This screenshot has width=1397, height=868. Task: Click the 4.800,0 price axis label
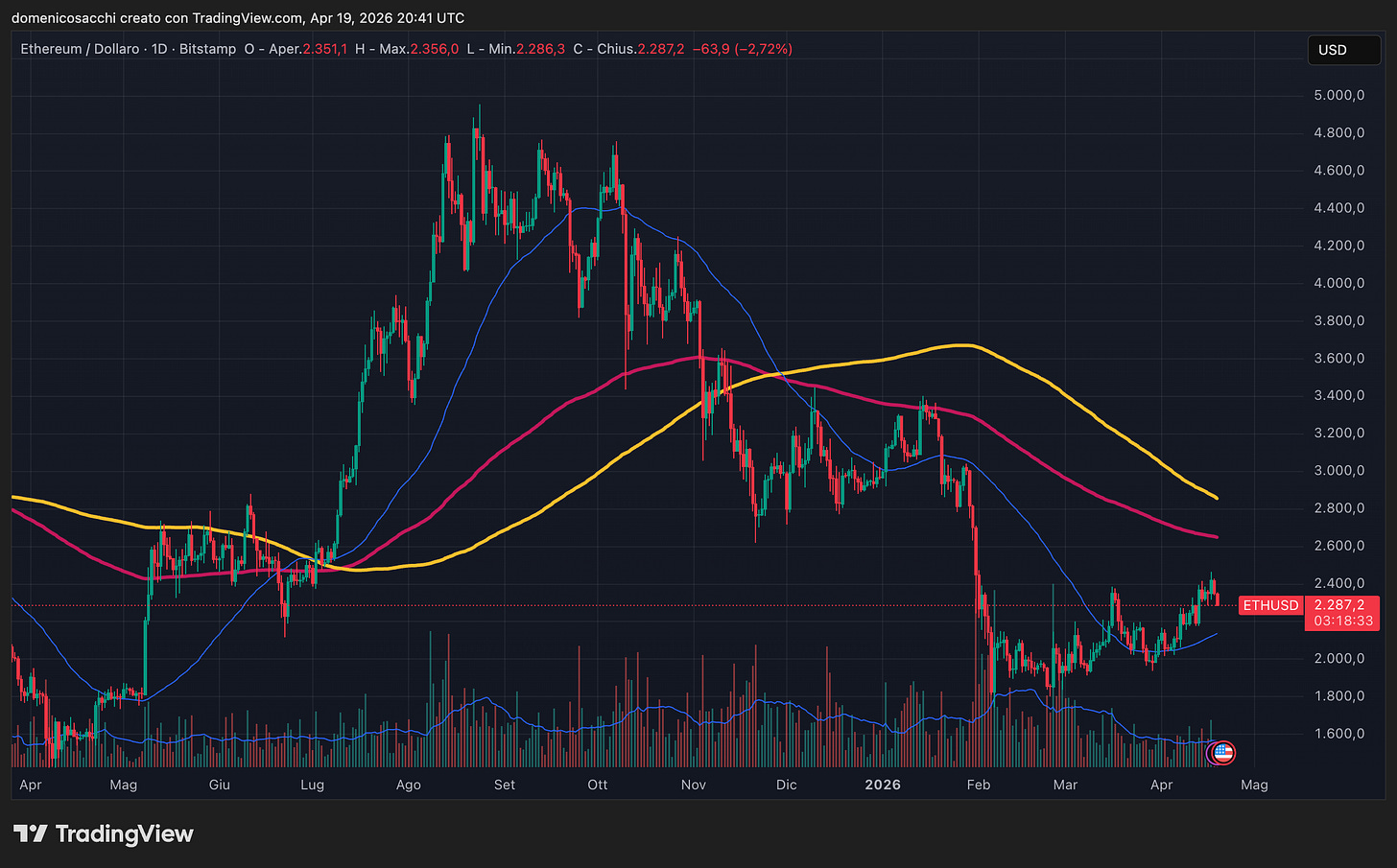coord(1339,132)
